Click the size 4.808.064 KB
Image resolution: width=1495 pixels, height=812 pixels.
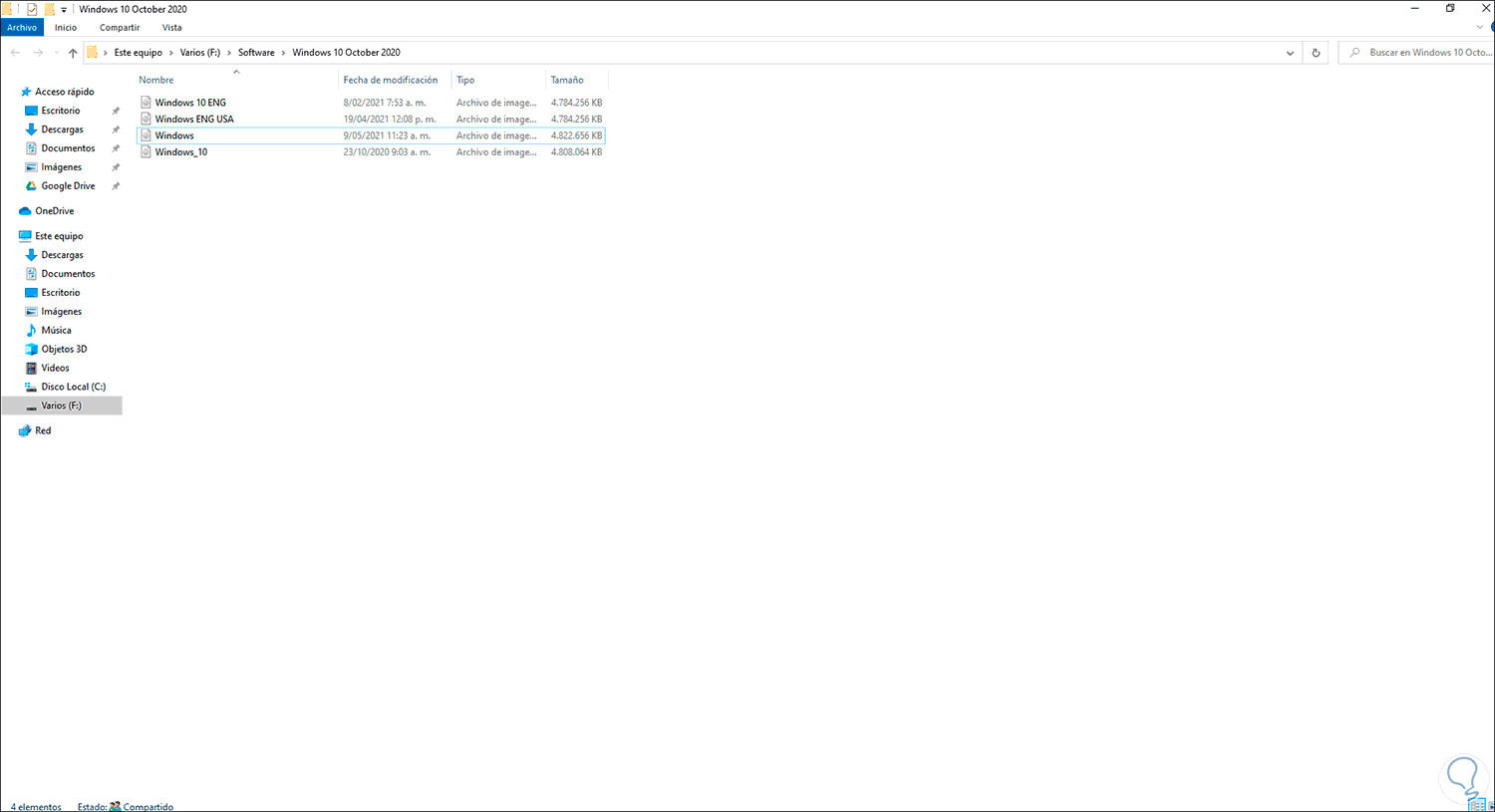(576, 152)
